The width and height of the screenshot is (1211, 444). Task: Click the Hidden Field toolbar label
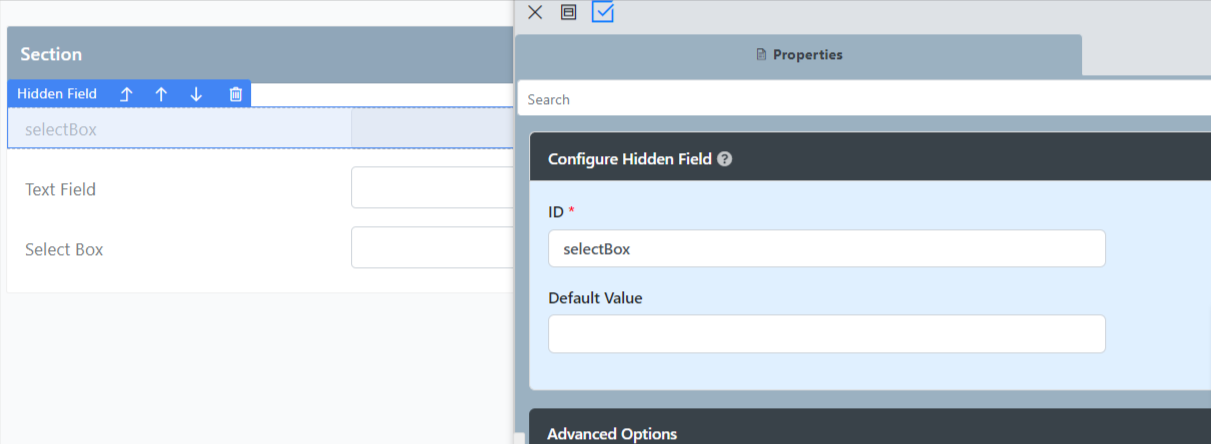point(57,94)
